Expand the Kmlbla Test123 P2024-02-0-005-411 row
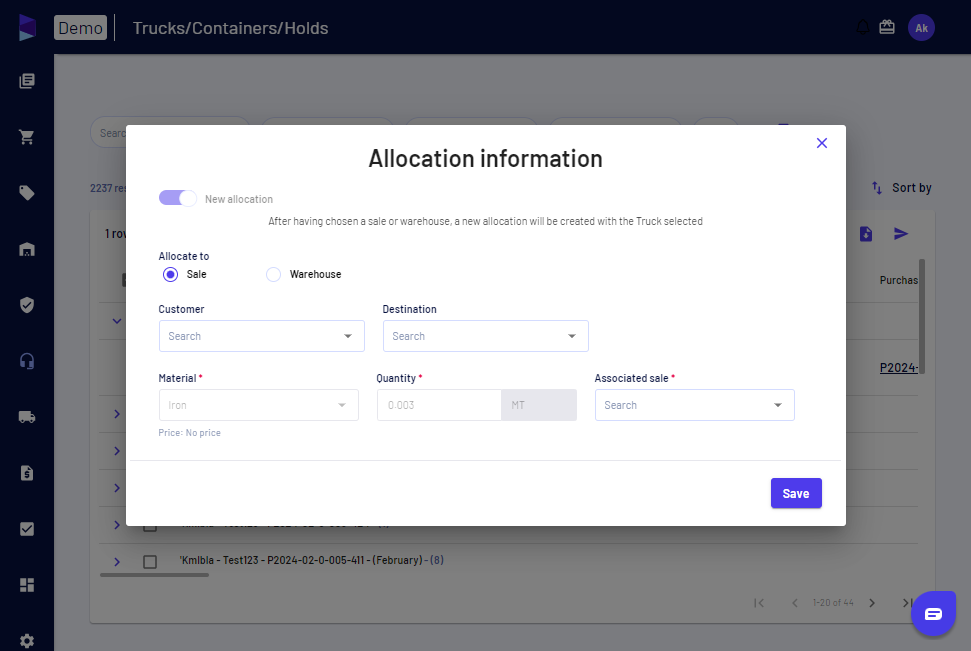Image resolution: width=971 pixels, height=651 pixels. (117, 562)
